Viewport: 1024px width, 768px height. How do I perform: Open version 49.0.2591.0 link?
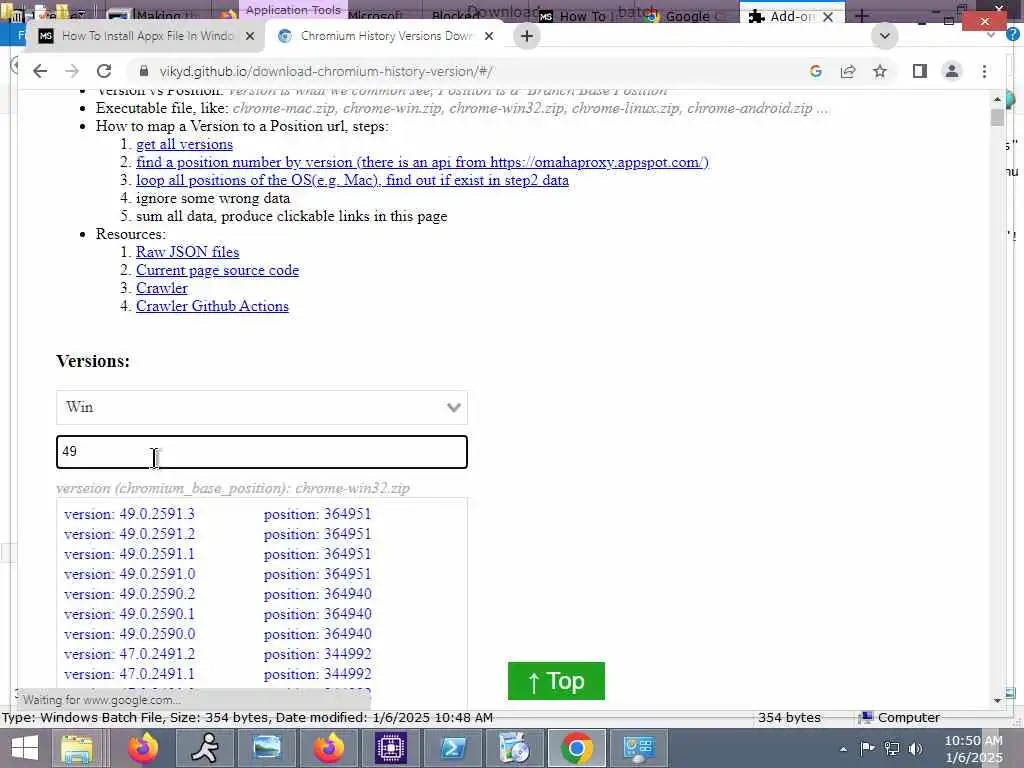pos(129,574)
